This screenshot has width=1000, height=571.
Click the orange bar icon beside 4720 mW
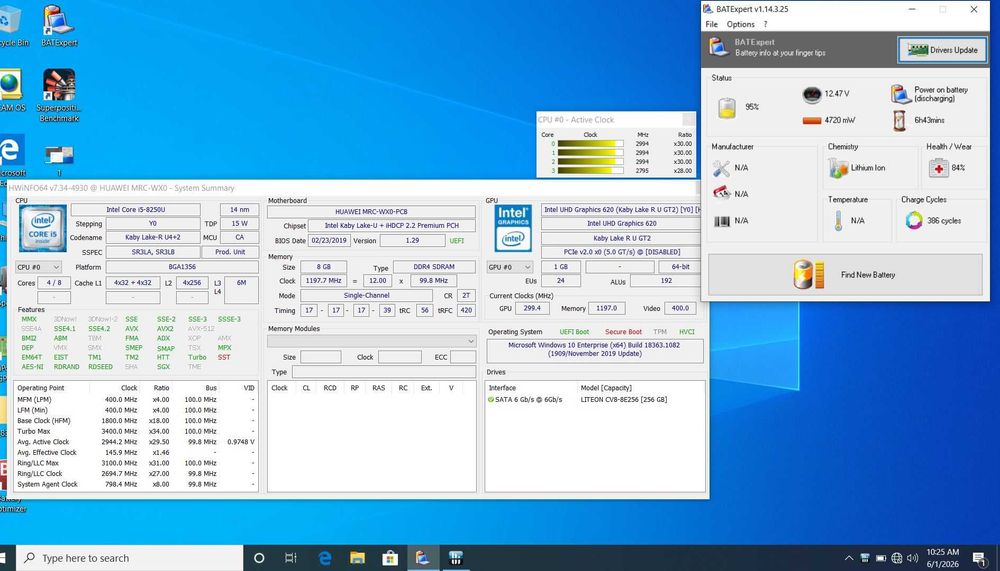pyautogui.click(x=812, y=120)
